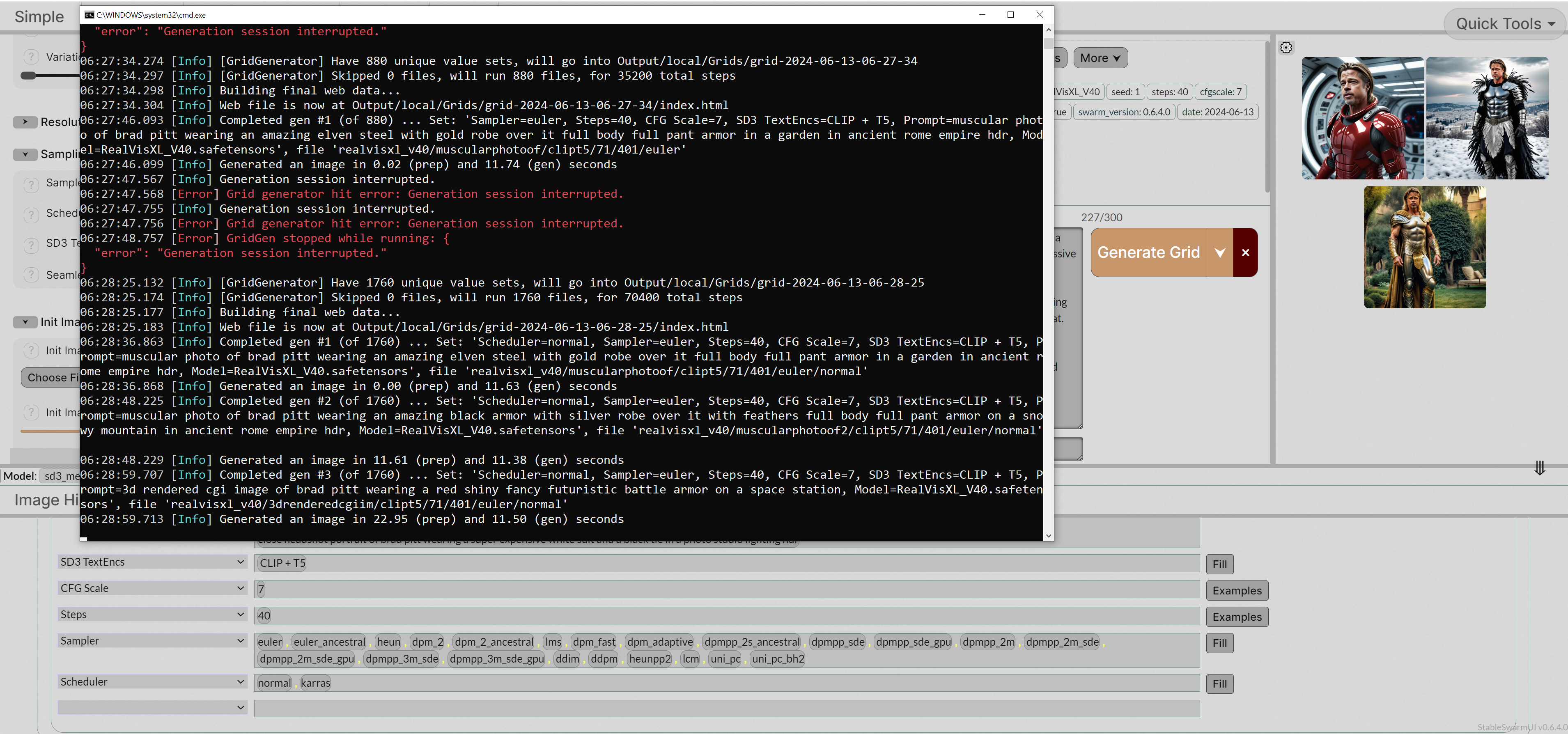
Task: Switch to the Simple tab
Action: coord(39,16)
